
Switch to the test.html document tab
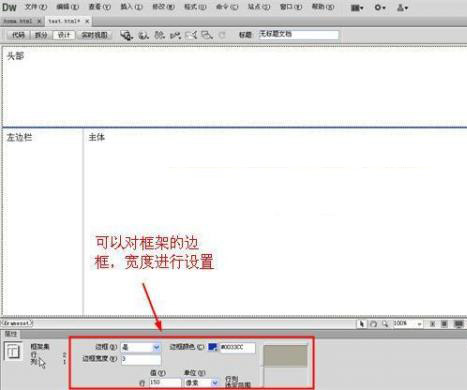click(x=64, y=21)
